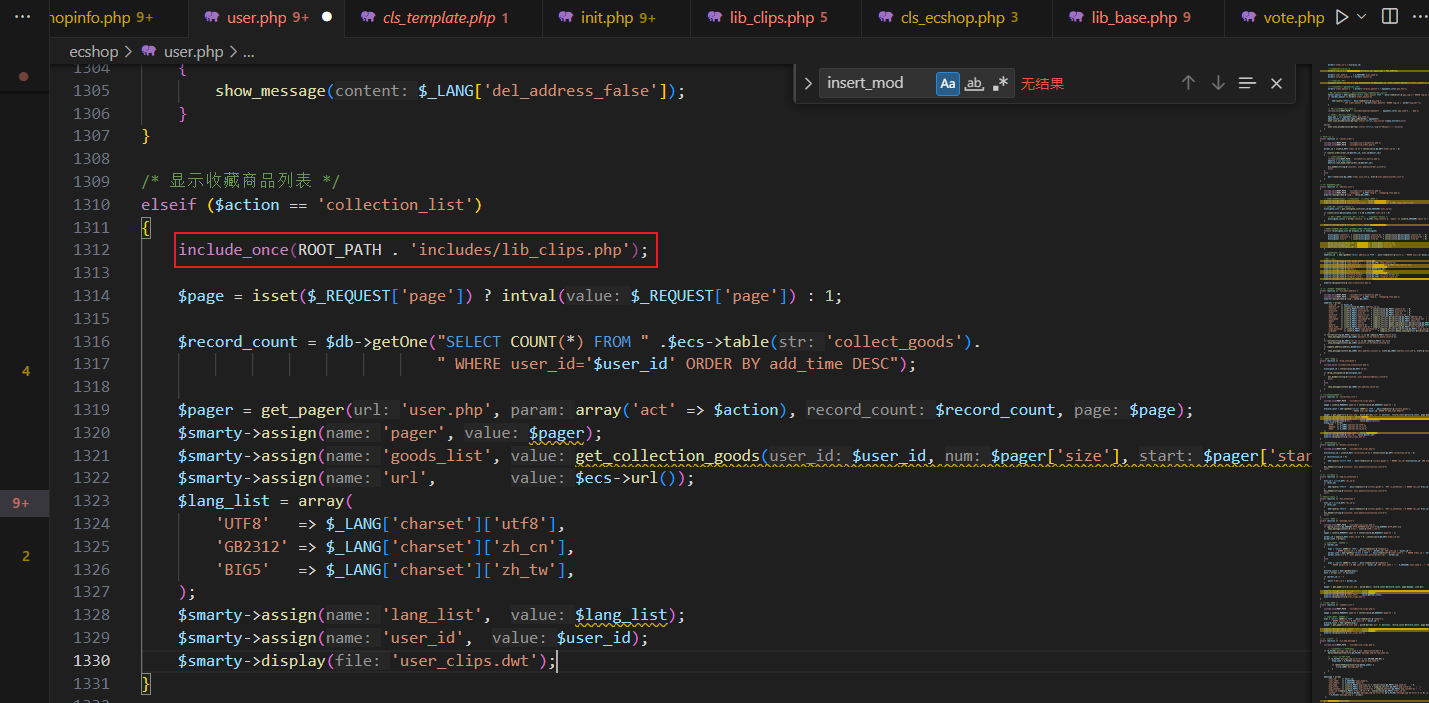Open the run options dropdown arrow
Viewport: 1429px width, 703px height.
[1362, 17]
